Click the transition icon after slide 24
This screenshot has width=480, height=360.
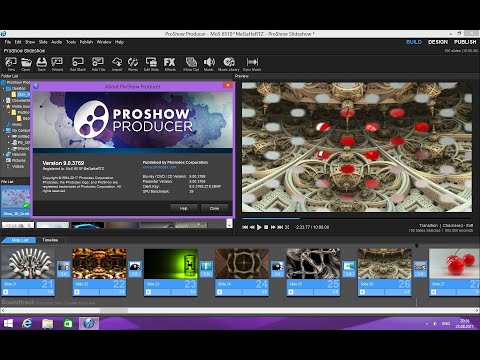point(277,269)
